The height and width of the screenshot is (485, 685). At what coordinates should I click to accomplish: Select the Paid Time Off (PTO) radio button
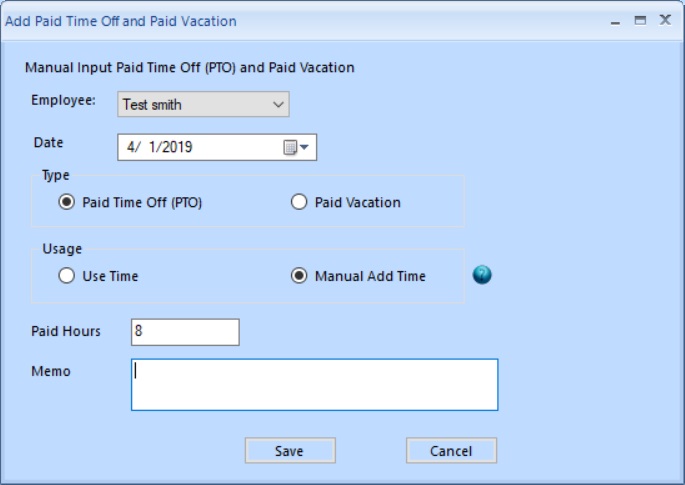click(x=67, y=202)
